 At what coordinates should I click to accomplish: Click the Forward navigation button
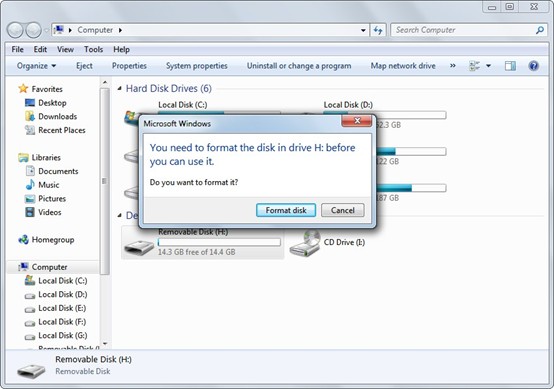click(x=33, y=30)
